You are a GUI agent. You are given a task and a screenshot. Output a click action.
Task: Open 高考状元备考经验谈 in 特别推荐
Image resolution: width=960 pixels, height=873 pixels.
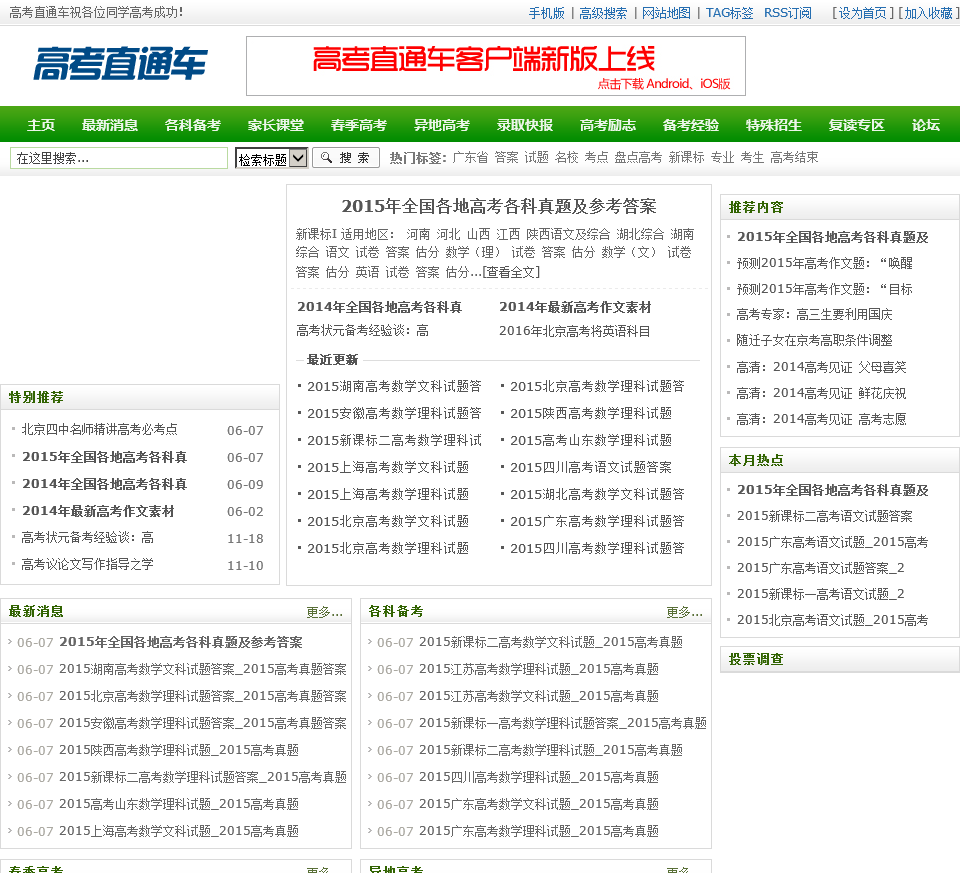[88, 537]
